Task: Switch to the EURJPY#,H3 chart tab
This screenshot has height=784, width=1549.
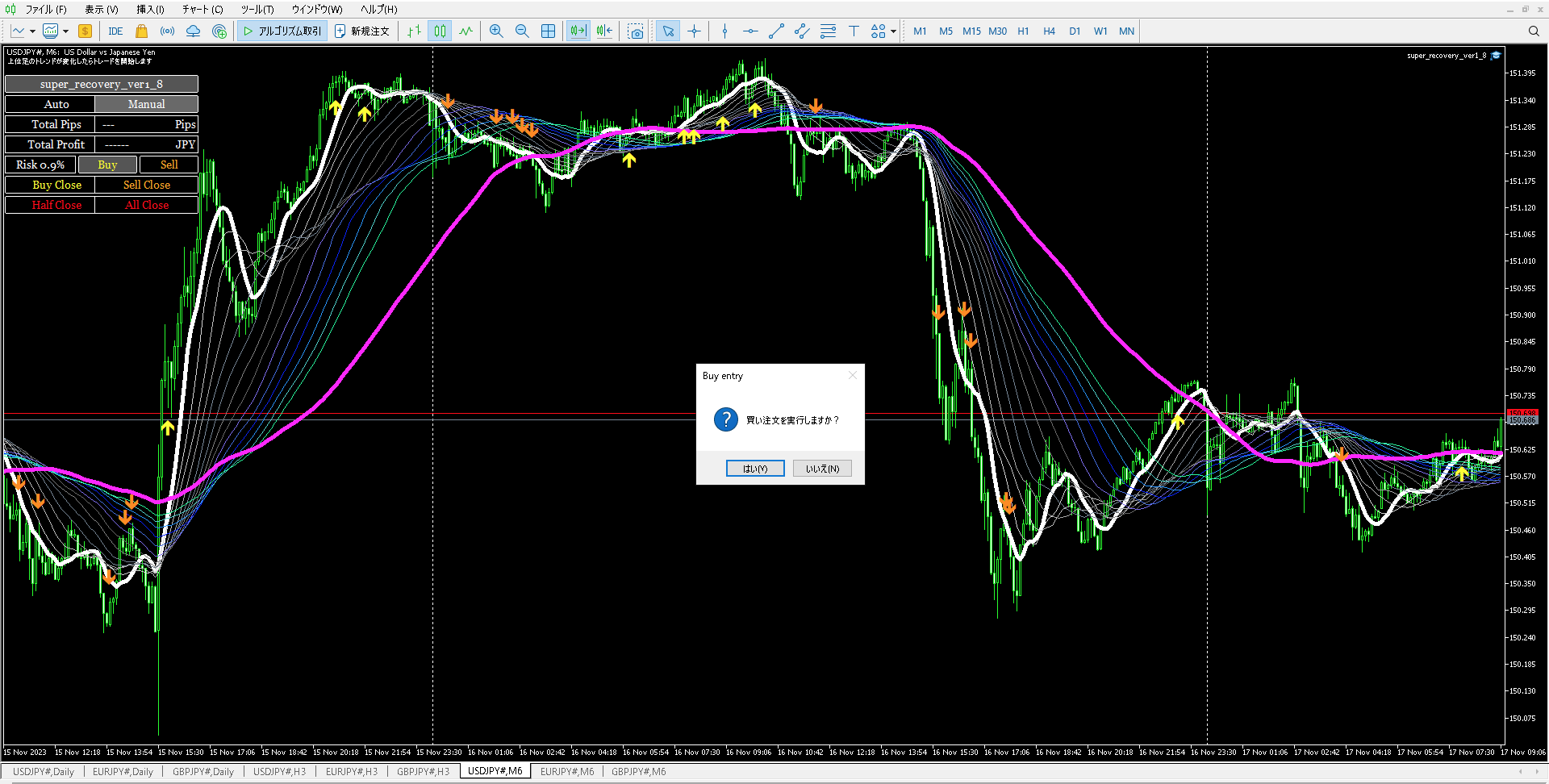Action: [352, 772]
